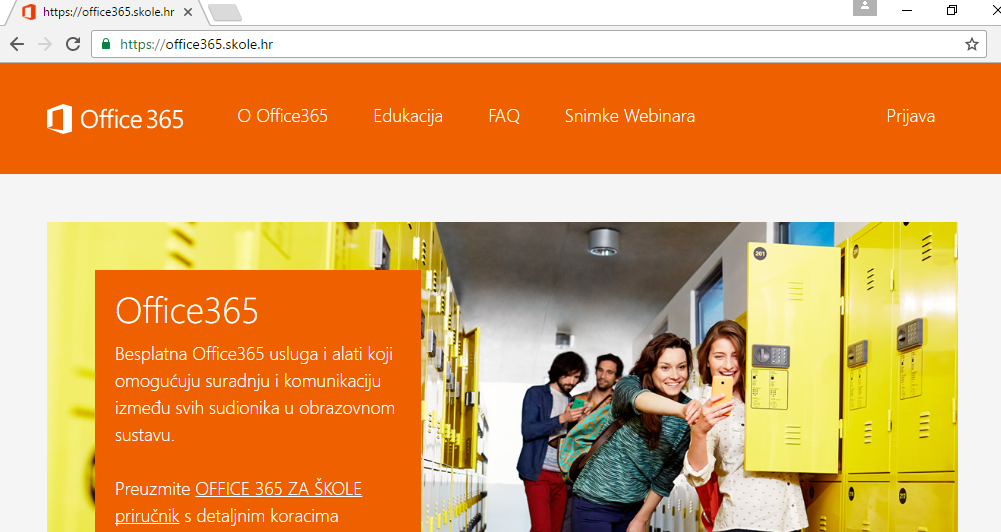
Task: Open the Chrome user profile icon
Action: pyautogui.click(x=865, y=7)
